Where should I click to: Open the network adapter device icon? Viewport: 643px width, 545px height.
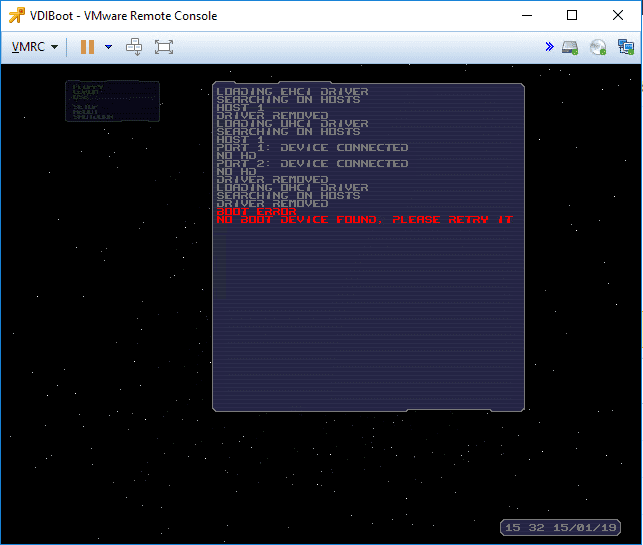click(626, 47)
